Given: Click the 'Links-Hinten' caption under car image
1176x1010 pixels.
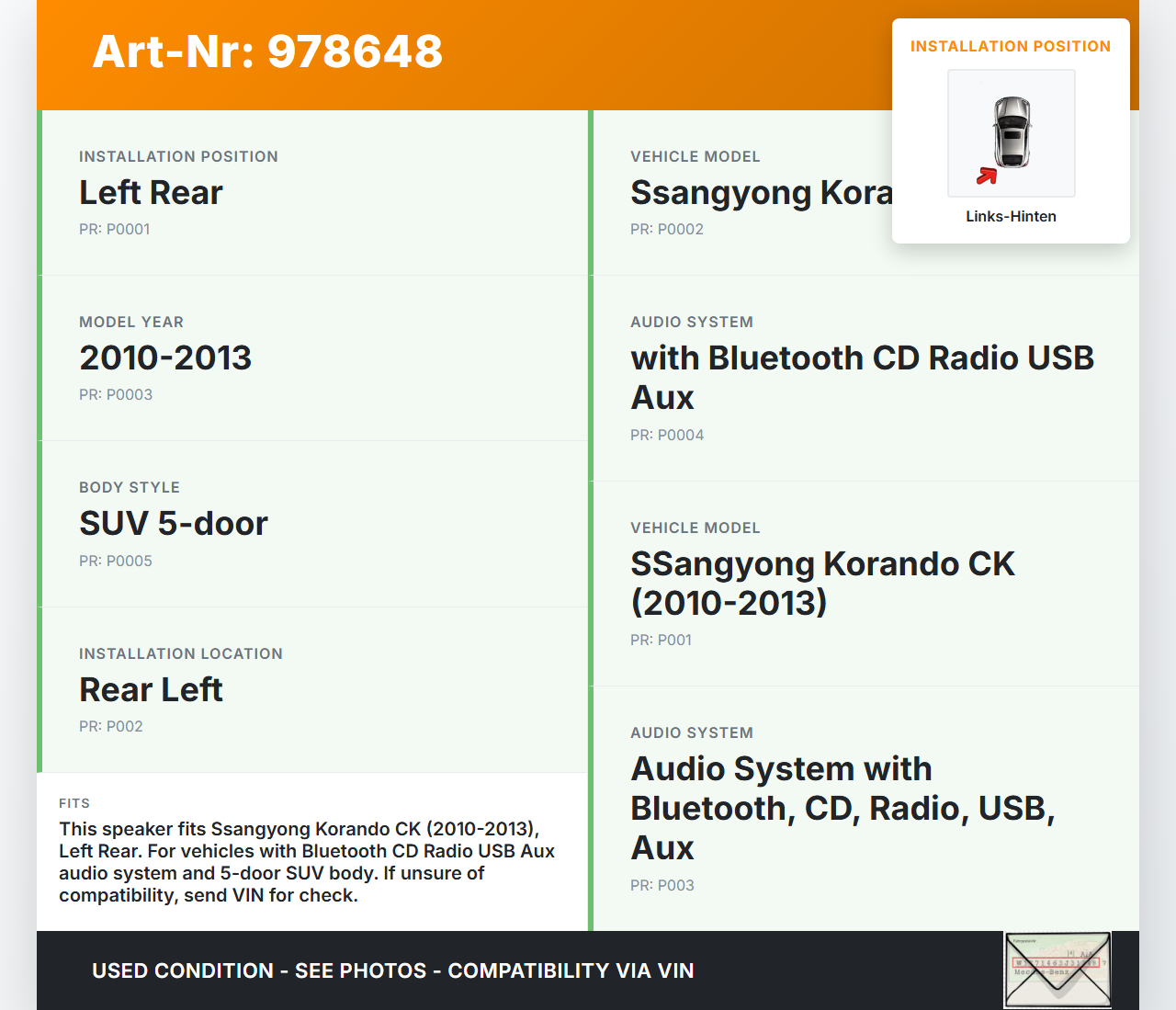Looking at the screenshot, I should 1011,216.
